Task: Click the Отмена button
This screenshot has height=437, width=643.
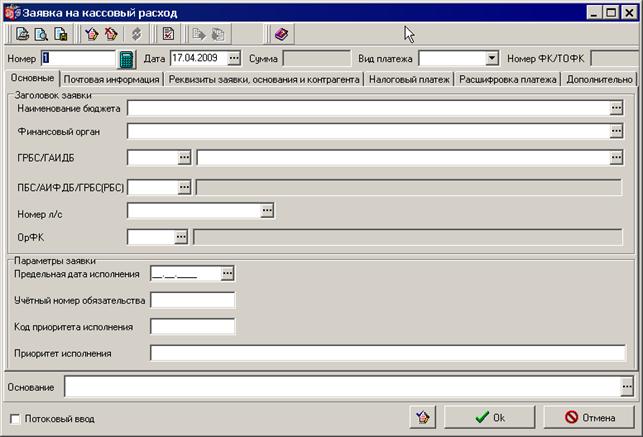Action: point(589,417)
